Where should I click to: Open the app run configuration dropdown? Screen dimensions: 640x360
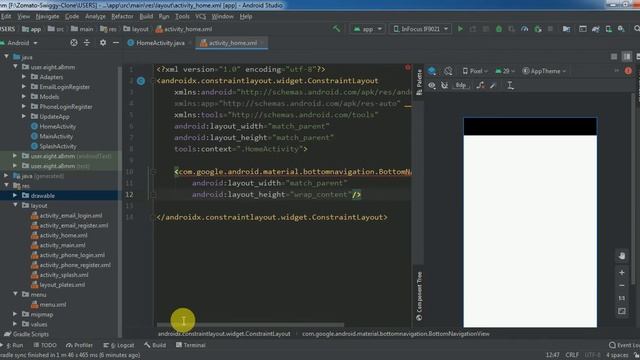[368, 29]
